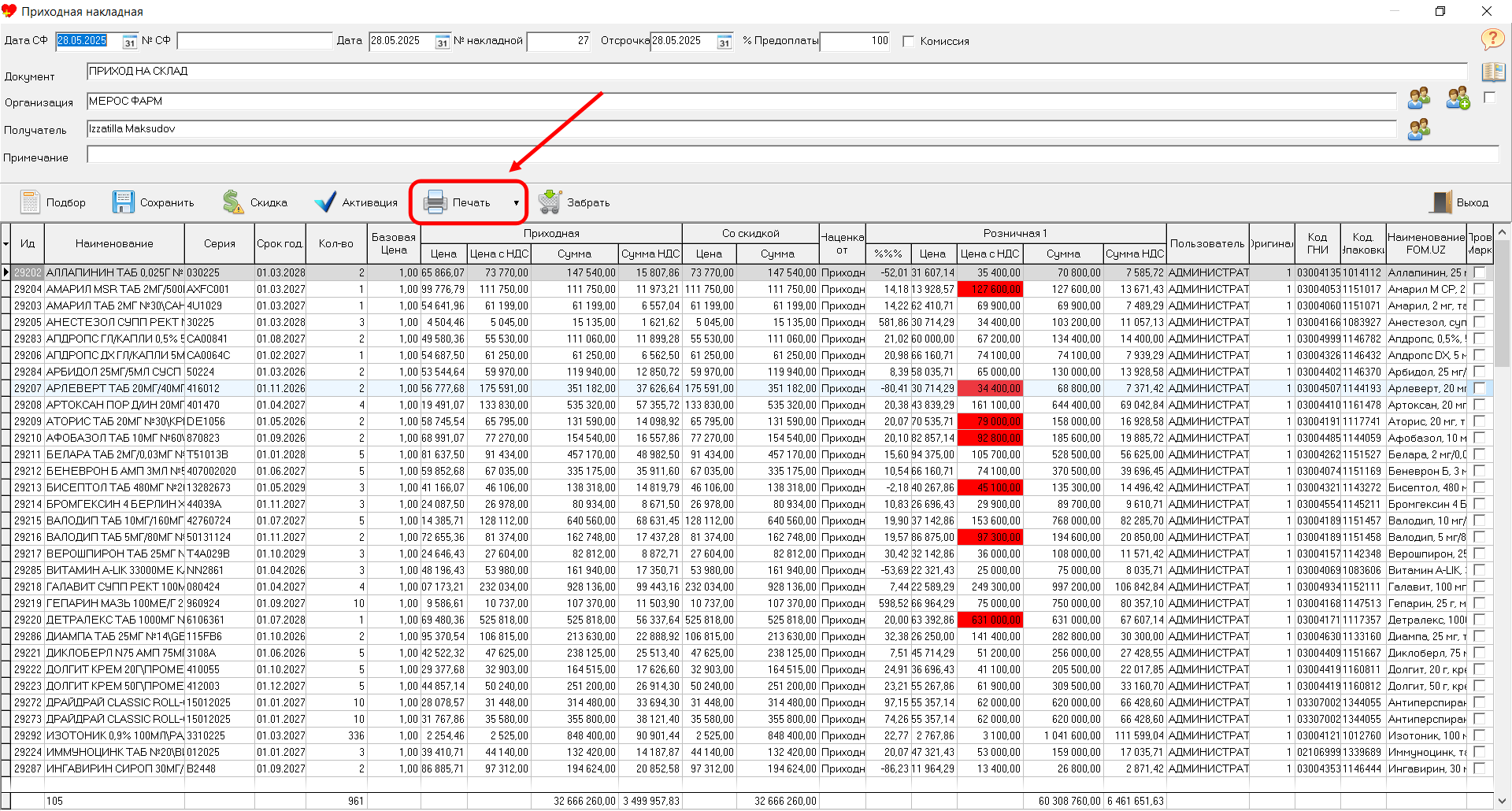
Task: Open calendar picker for Отсрочка date
Action: 724,42
